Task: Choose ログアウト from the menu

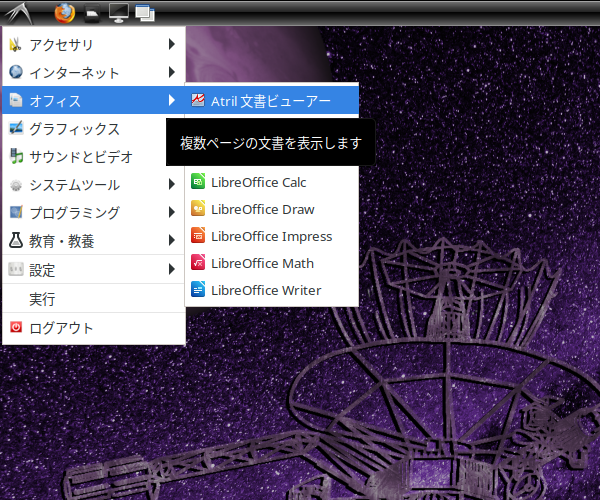Action: (94, 328)
